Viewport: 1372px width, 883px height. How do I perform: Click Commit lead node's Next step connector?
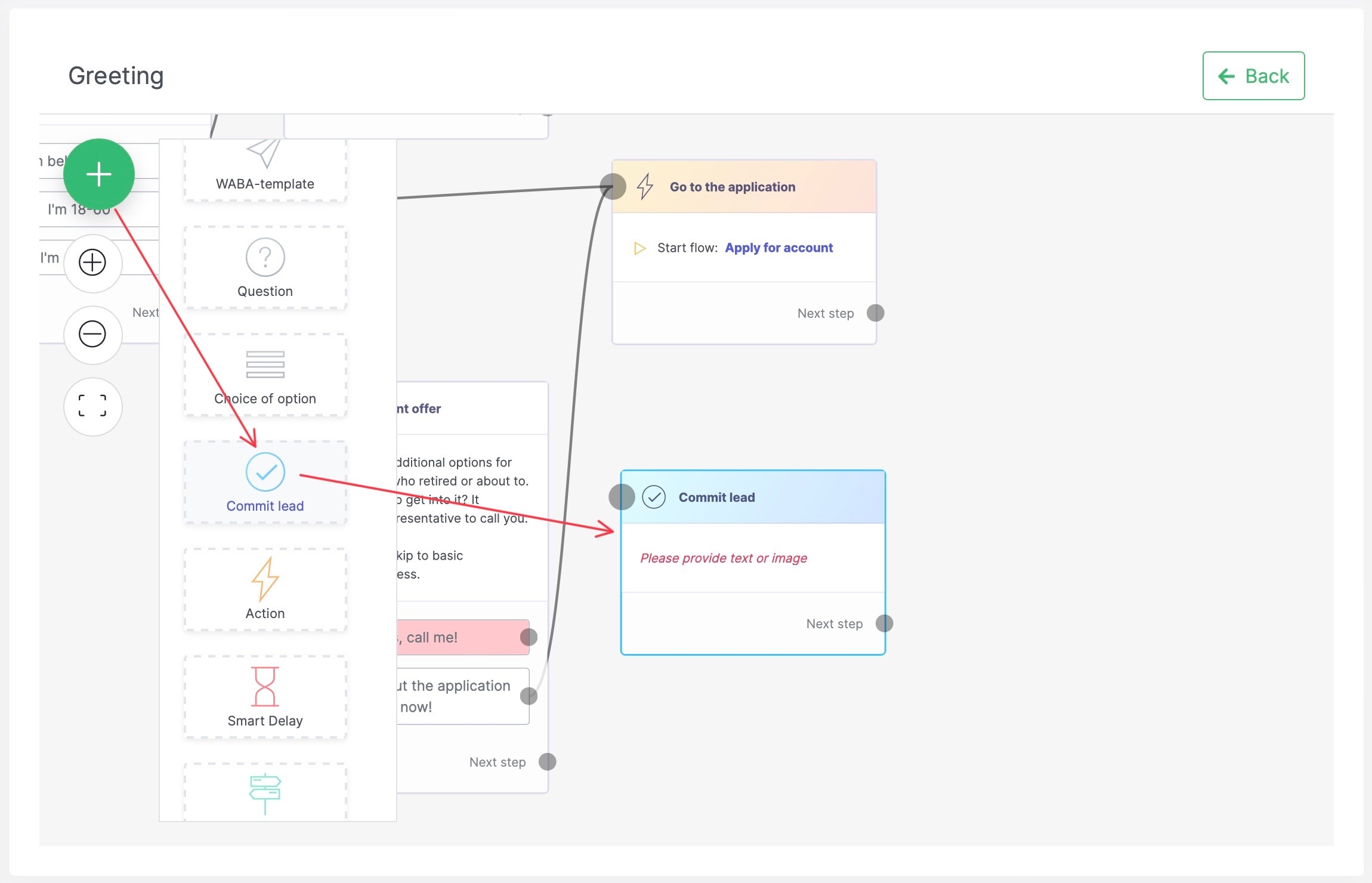[x=884, y=623]
